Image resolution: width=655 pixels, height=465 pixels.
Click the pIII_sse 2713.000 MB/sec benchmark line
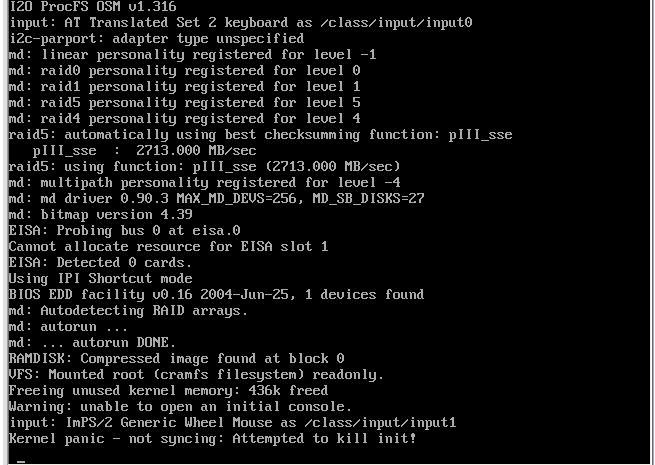click(x=145, y=150)
